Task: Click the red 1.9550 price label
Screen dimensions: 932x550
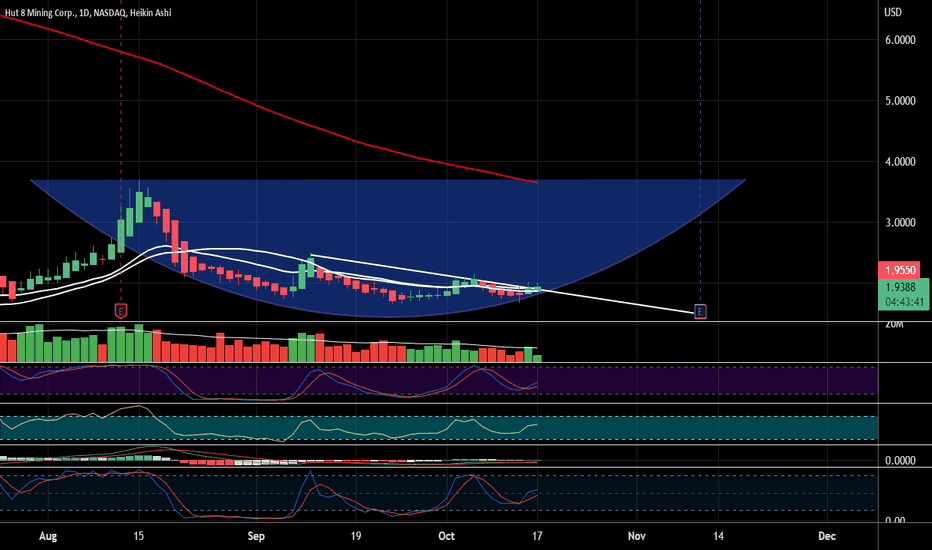Action: pos(900,270)
